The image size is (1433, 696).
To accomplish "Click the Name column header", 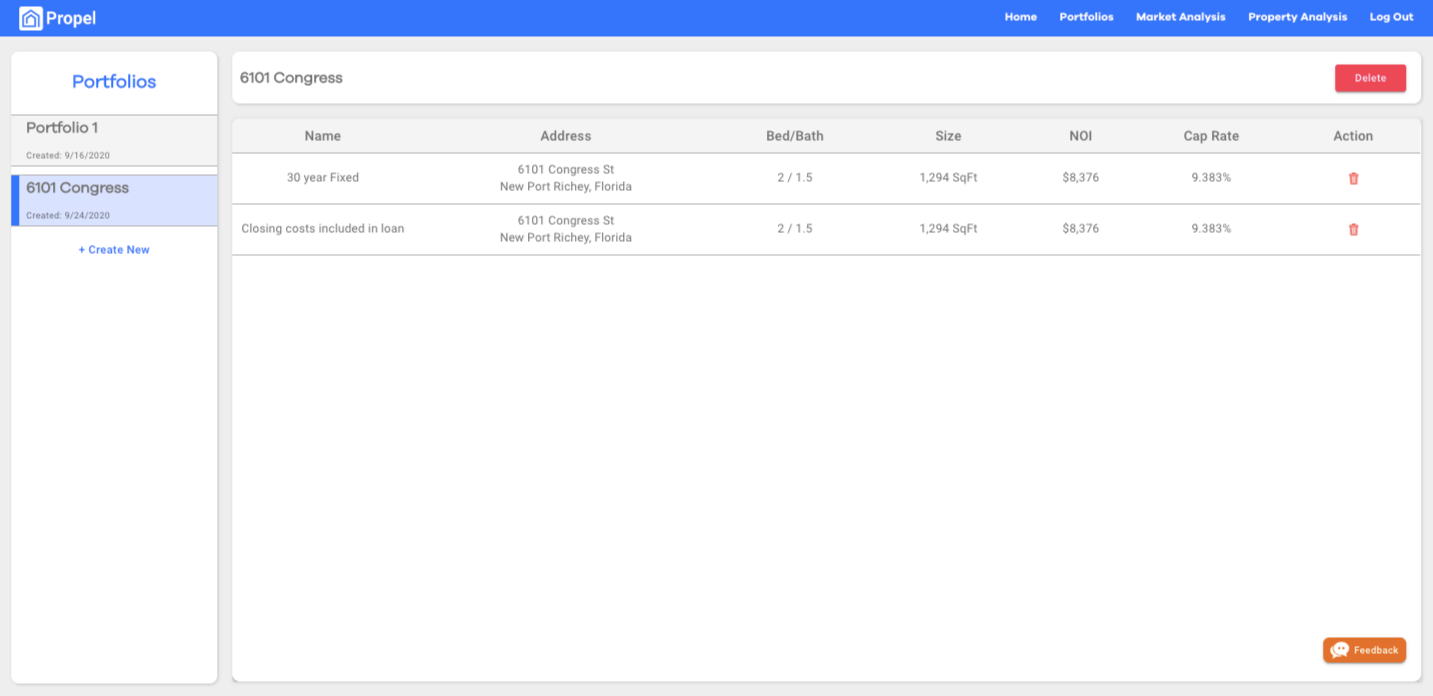I will pos(323,136).
